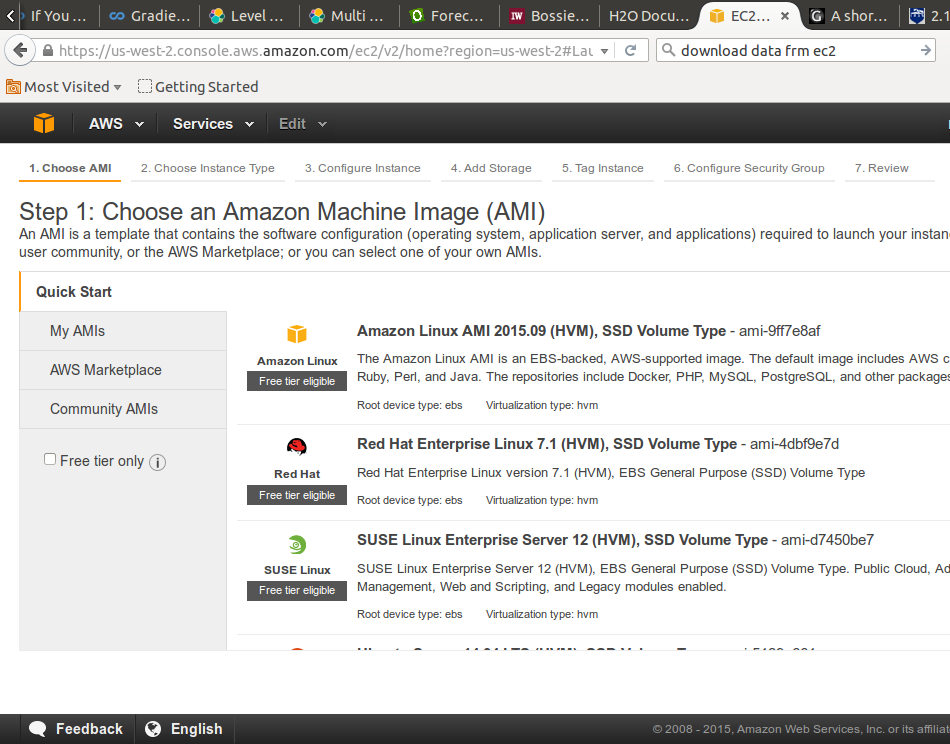
Task: Click the Feedback speech bubble icon
Action: (38, 729)
